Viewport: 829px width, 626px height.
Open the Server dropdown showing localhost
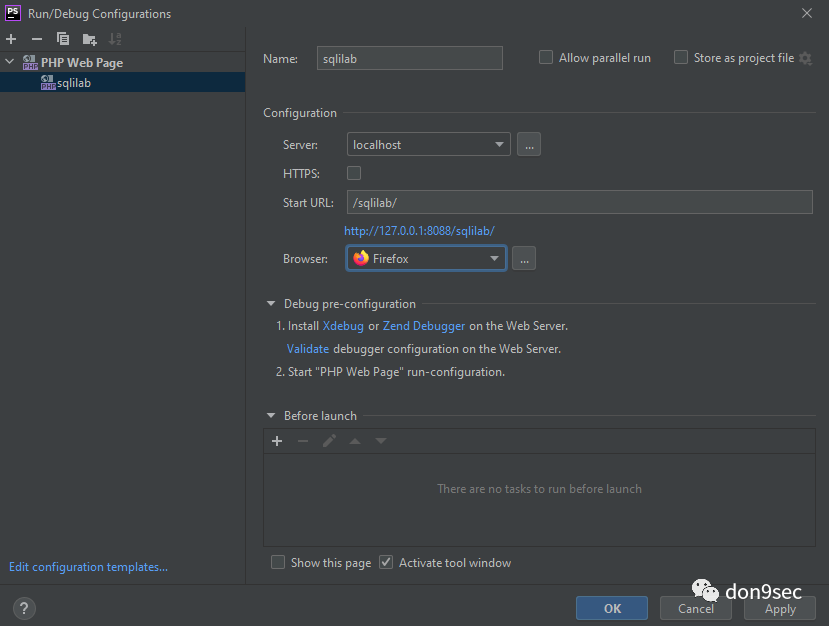point(428,145)
